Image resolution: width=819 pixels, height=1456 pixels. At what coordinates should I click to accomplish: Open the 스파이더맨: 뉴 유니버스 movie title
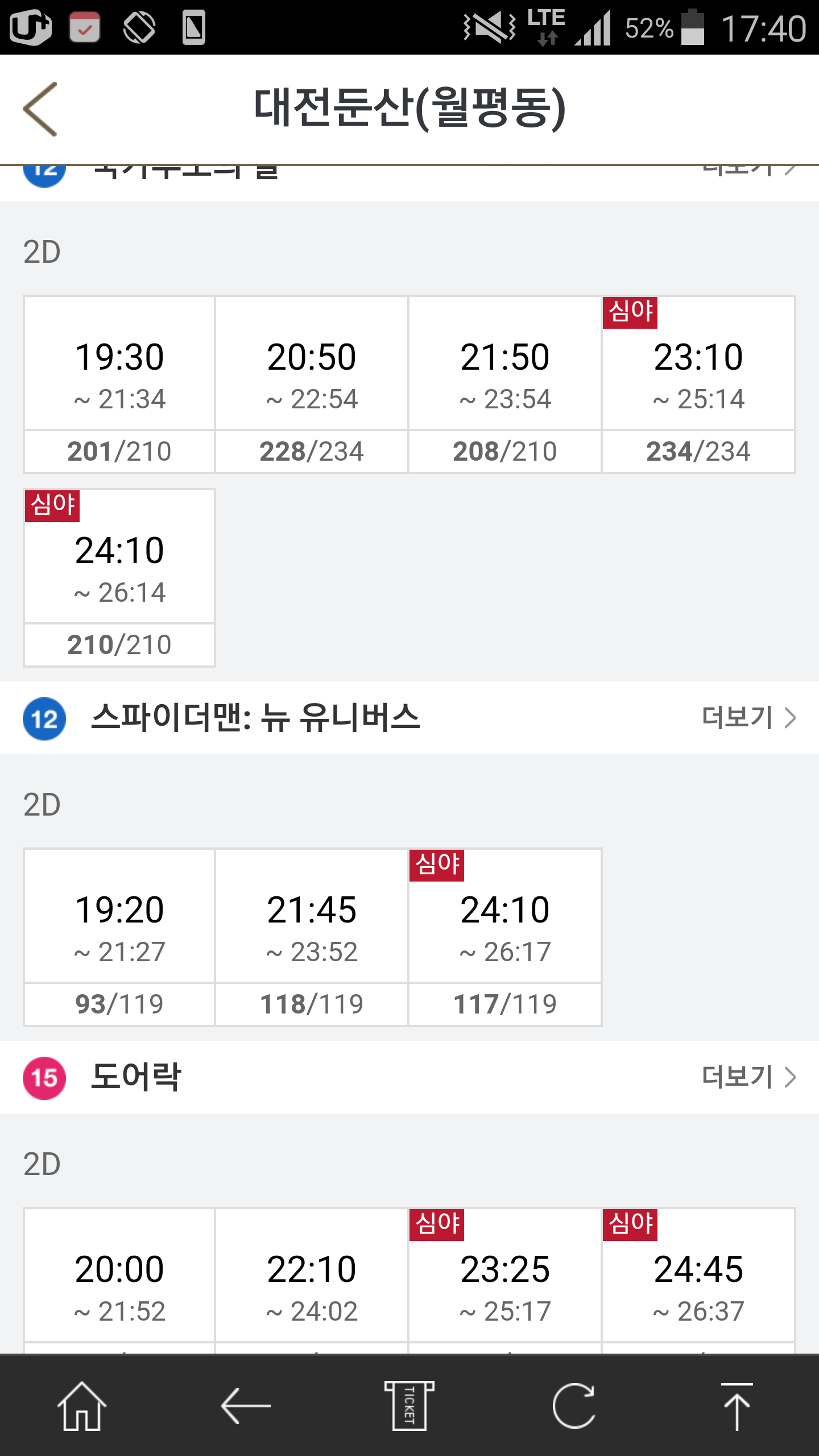click(x=256, y=718)
